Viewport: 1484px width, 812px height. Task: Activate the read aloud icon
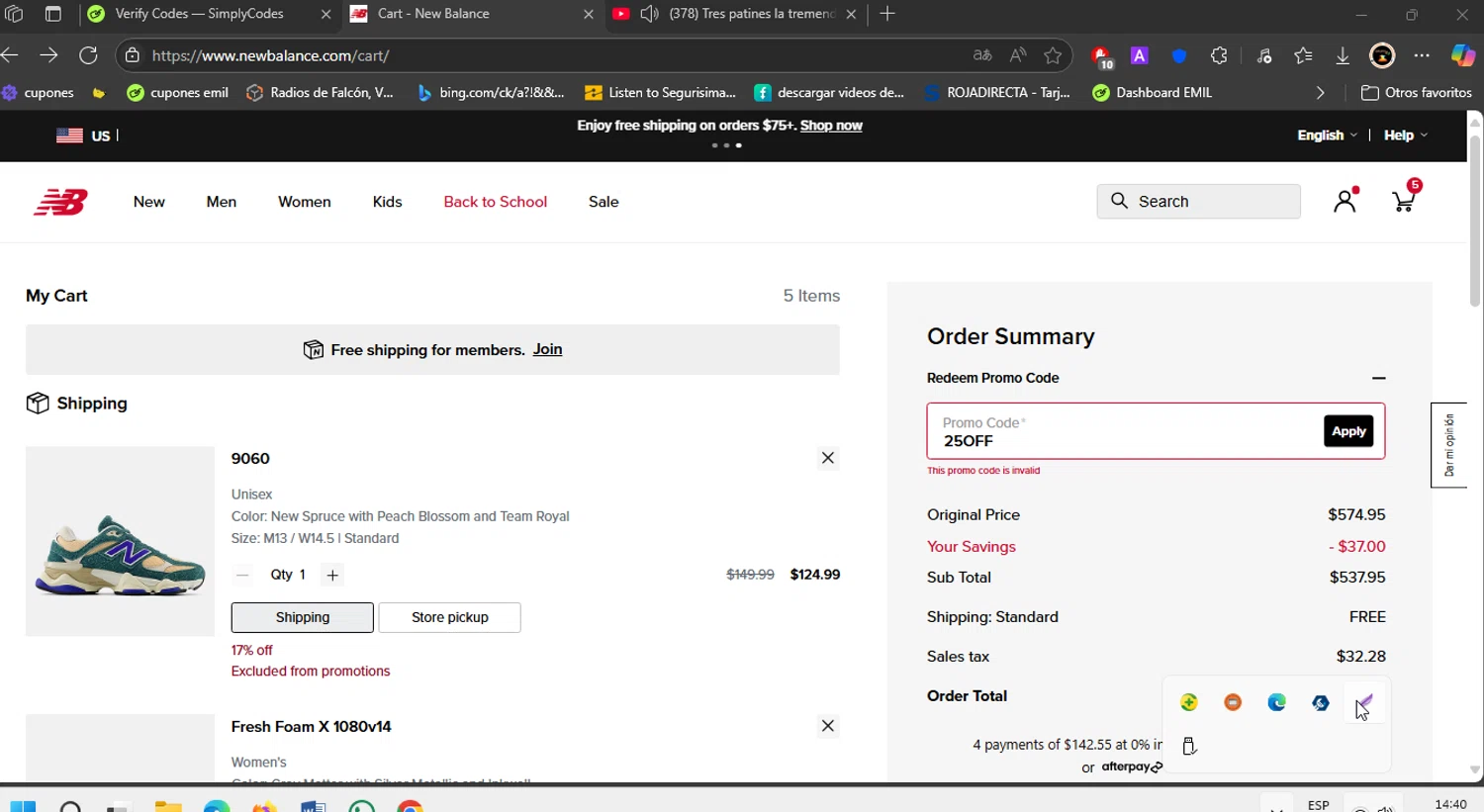(x=1017, y=55)
